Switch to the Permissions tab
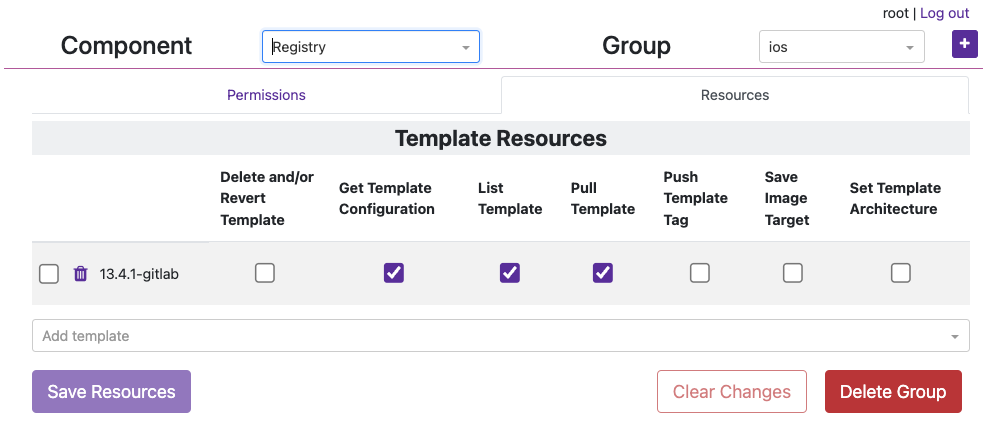The image size is (987, 421). (266, 95)
